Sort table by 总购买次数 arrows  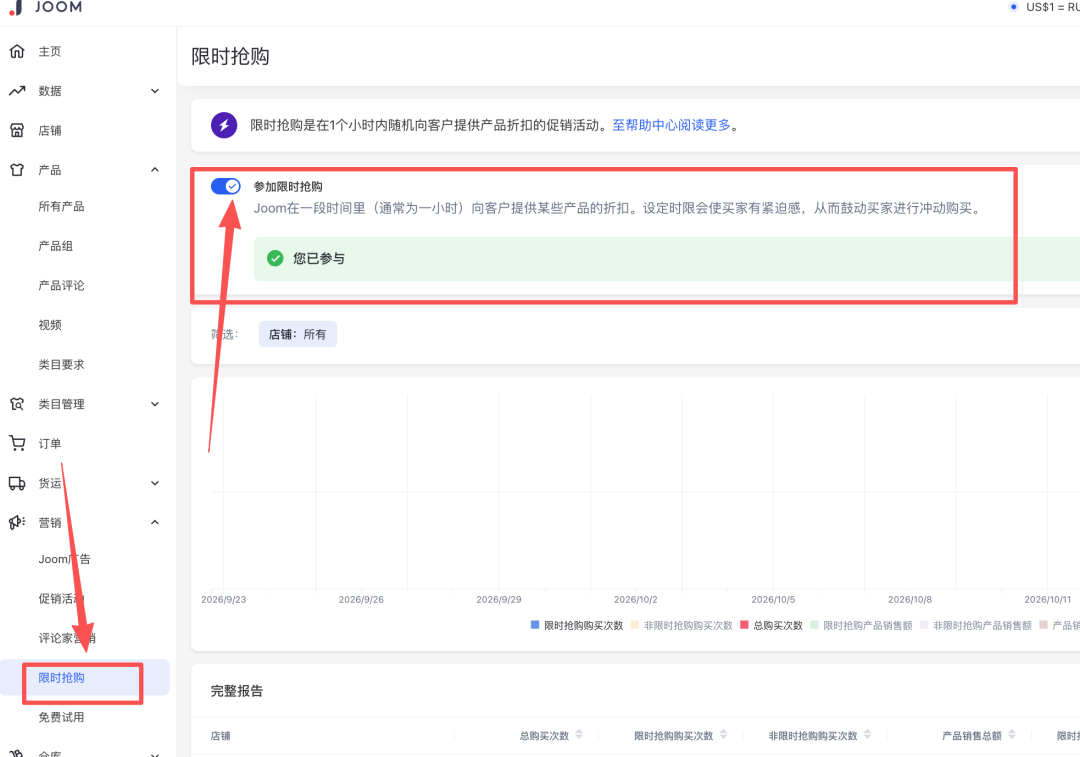[x=579, y=734]
